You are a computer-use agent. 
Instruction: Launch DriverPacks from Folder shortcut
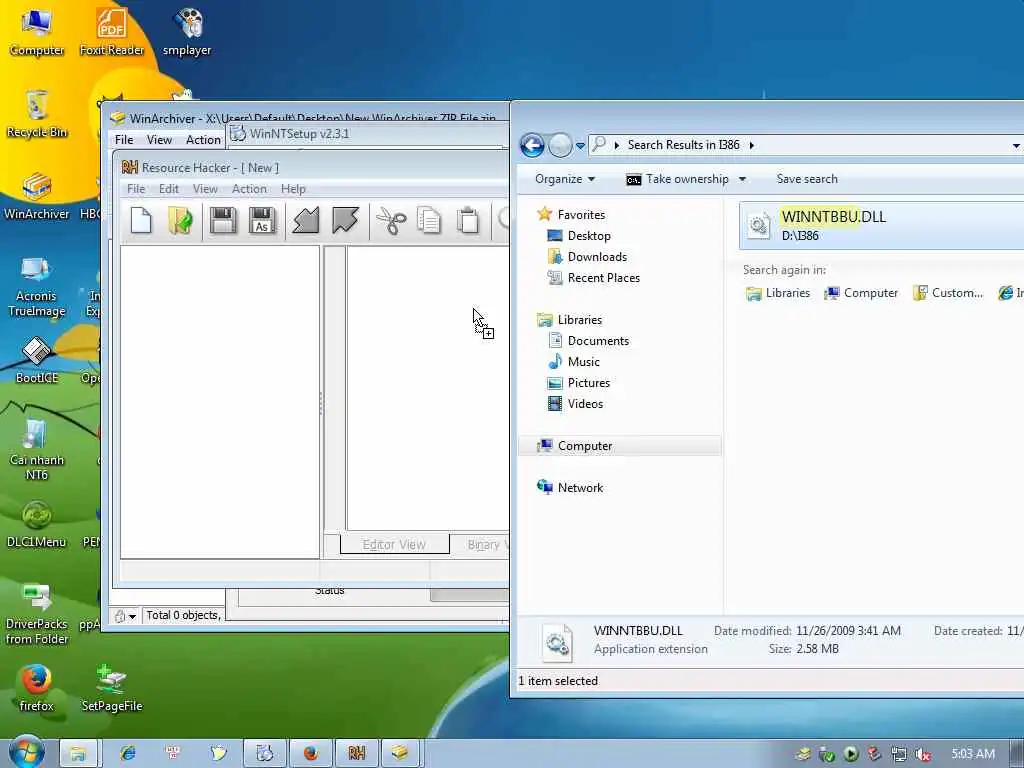pyautogui.click(x=37, y=614)
